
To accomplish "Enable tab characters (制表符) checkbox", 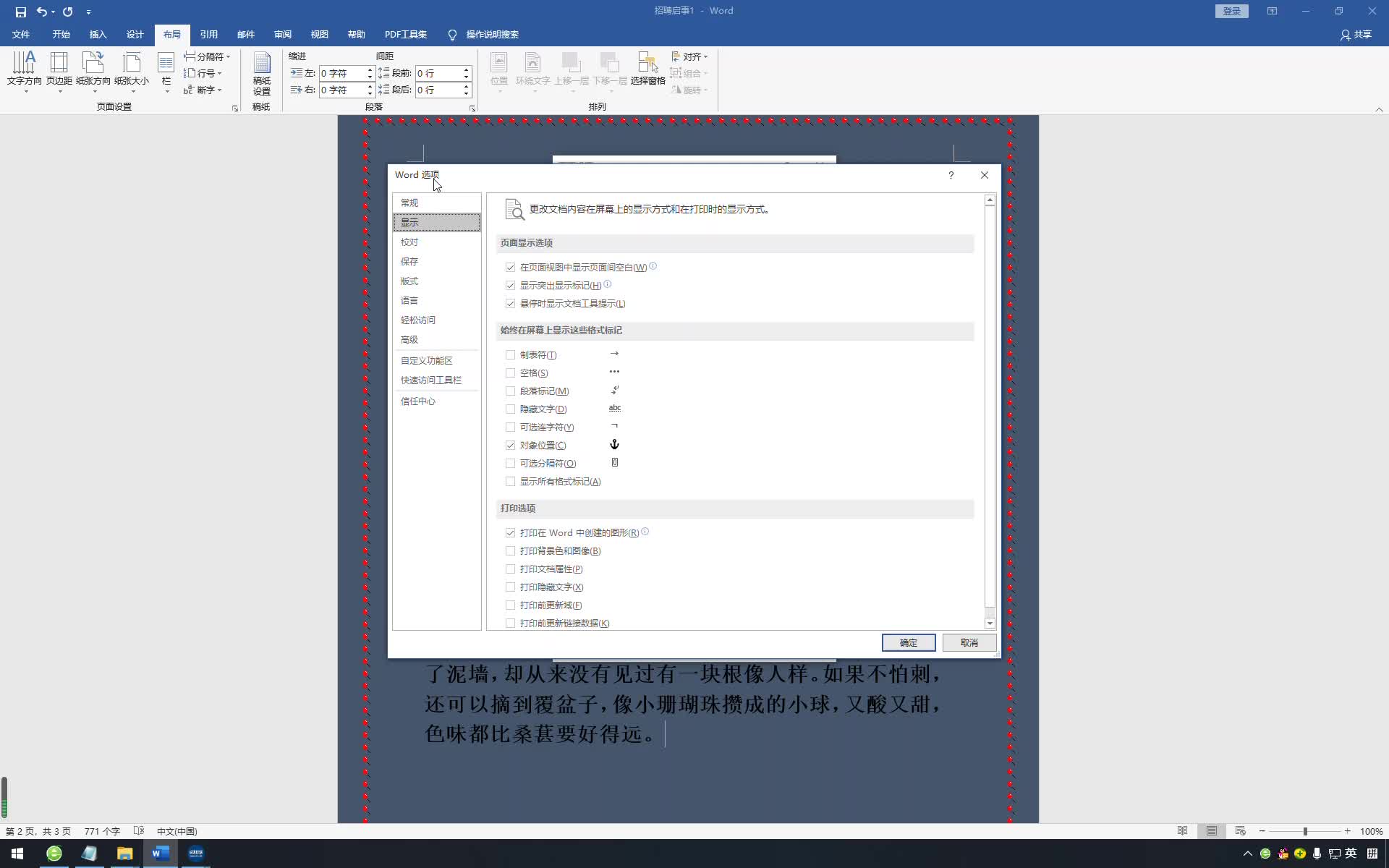I will tap(511, 355).
